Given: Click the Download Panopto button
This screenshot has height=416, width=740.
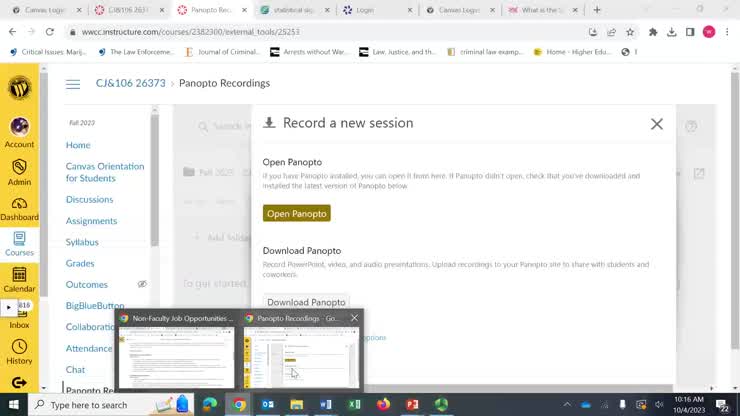Looking at the screenshot, I should click(306, 302).
